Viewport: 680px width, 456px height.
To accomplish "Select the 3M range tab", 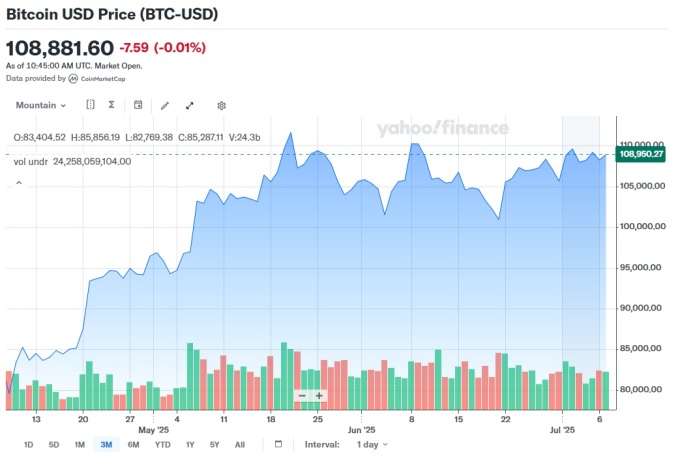I will pos(106,444).
